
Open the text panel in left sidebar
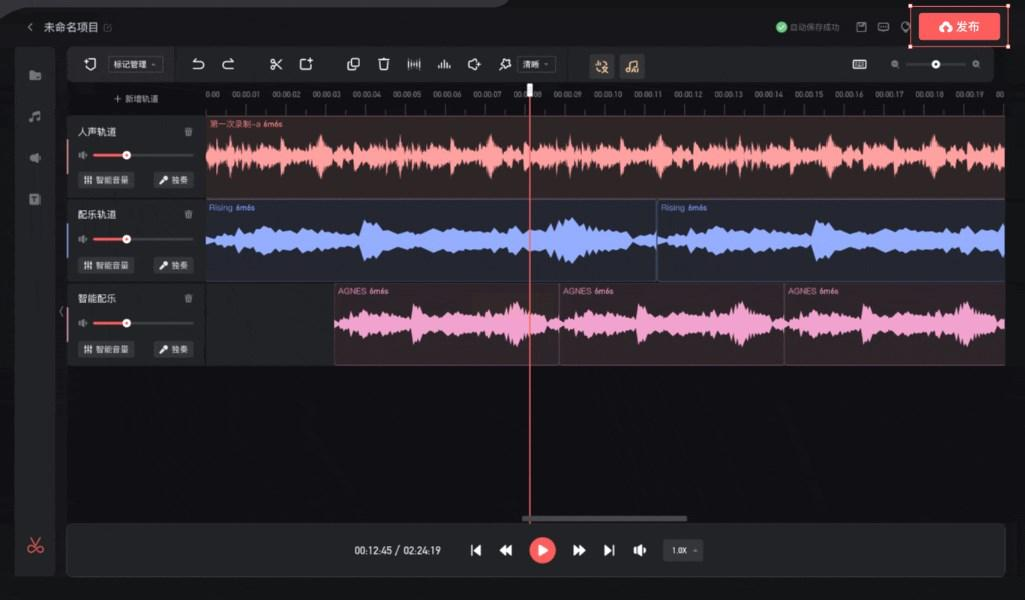coord(35,199)
